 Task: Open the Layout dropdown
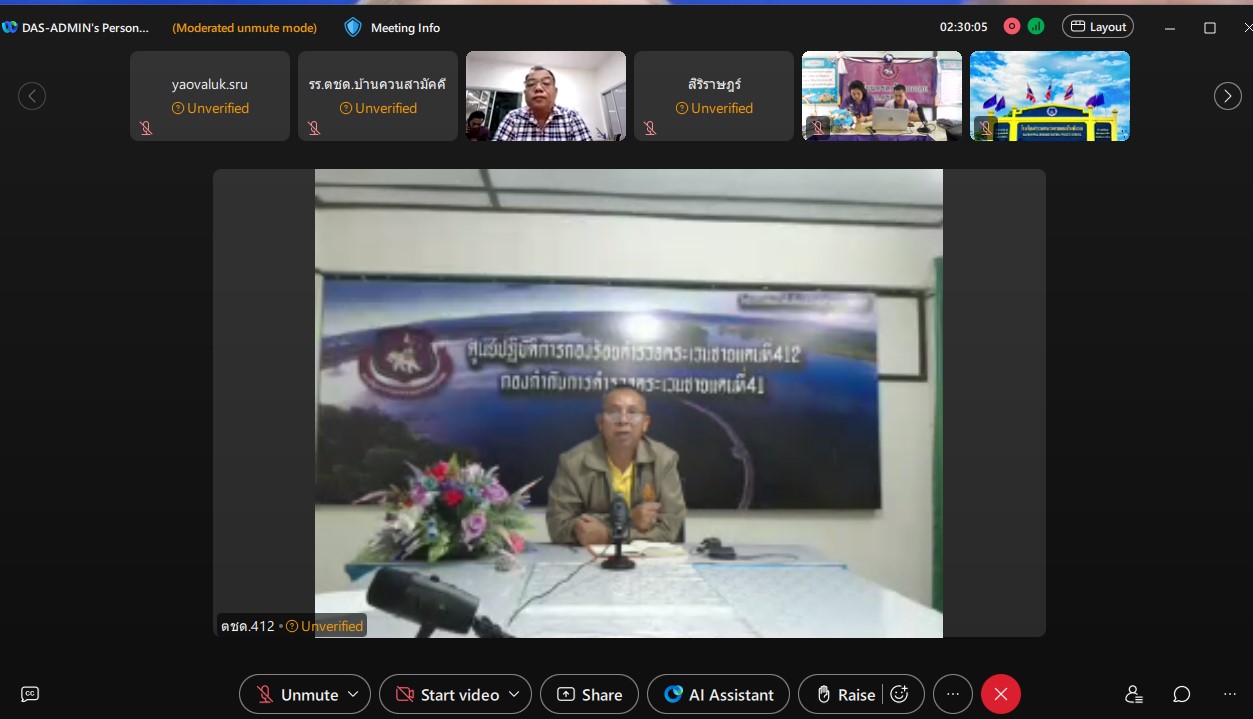pos(1097,27)
